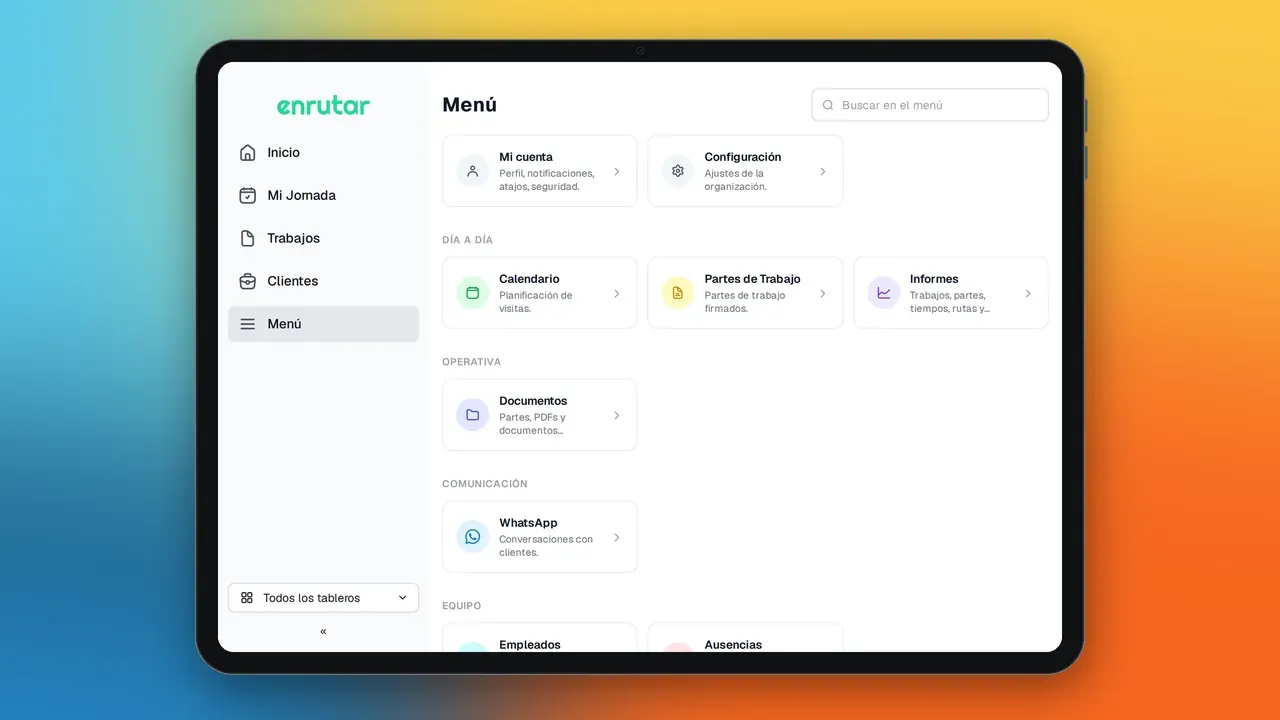Click the document icon beside Trabajos
The width and height of the screenshot is (1280, 720).
pos(248,239)
